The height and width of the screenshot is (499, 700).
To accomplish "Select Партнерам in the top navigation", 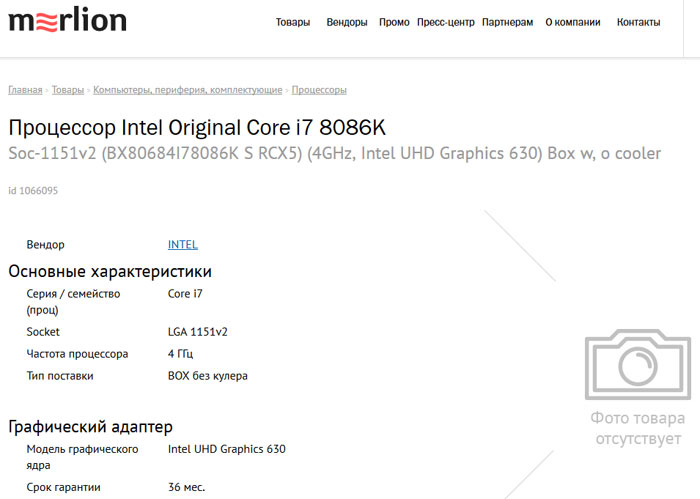I will tap(508, 22).
